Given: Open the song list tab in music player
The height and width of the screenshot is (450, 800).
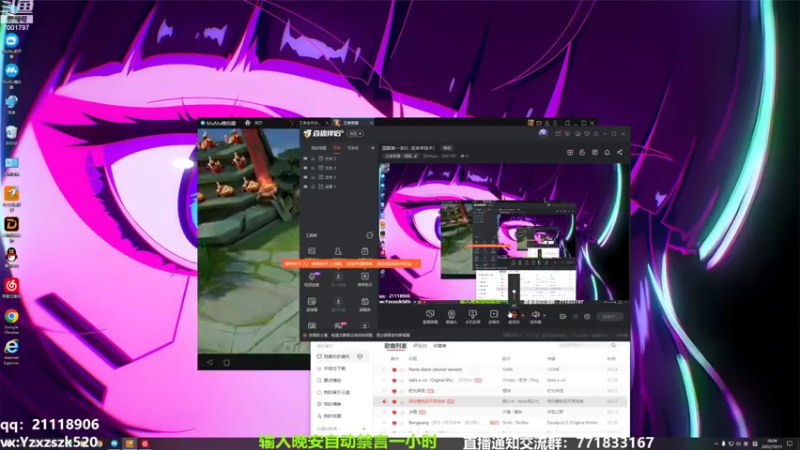Looking at the screenshot, I should 395,346.
